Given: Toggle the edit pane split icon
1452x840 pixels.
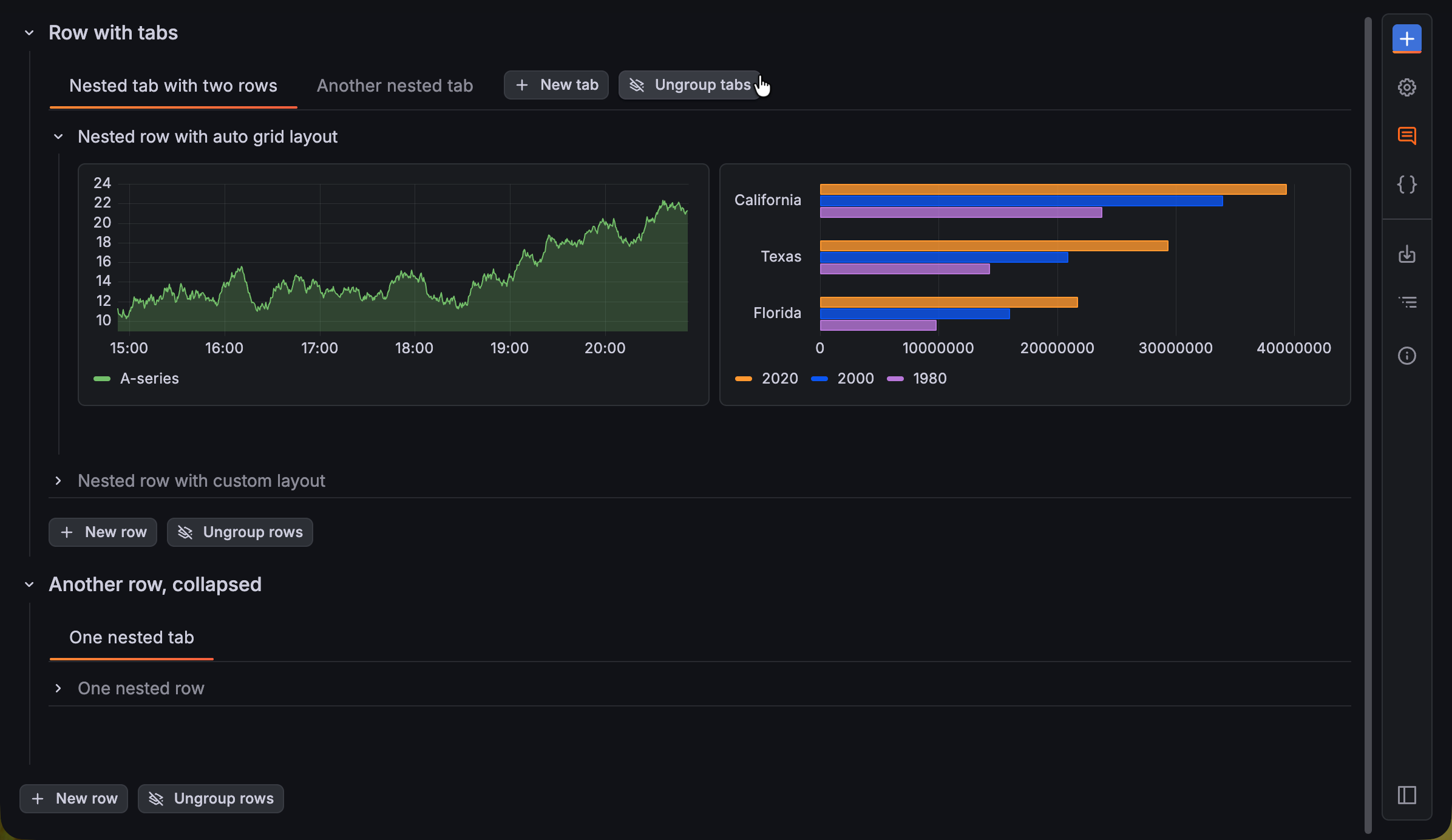Looking at the screenshot, I should [x=1406, y=795].
